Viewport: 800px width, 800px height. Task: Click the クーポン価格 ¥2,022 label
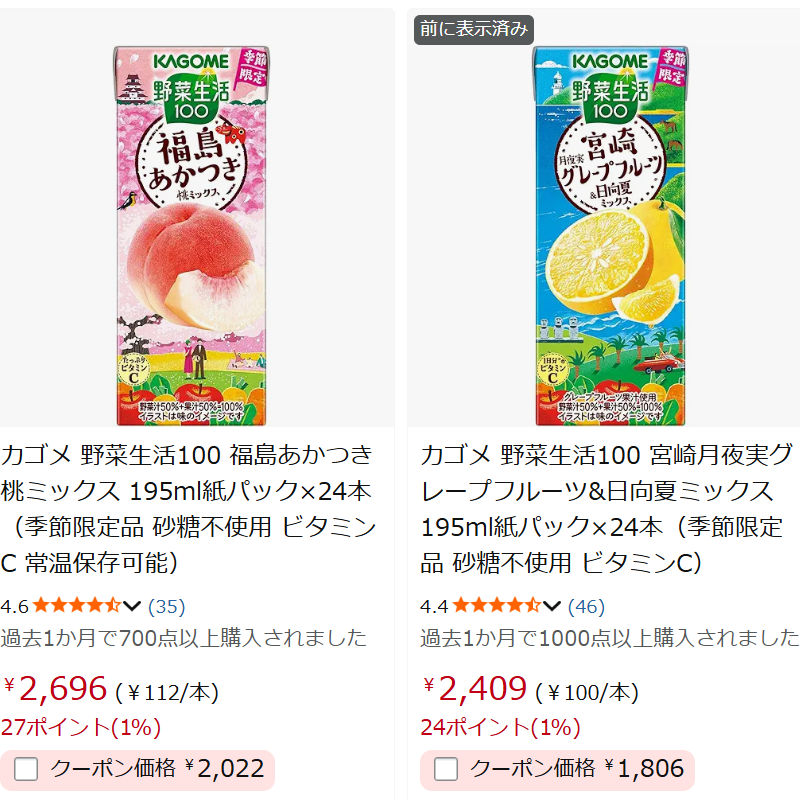click(157, 768)
